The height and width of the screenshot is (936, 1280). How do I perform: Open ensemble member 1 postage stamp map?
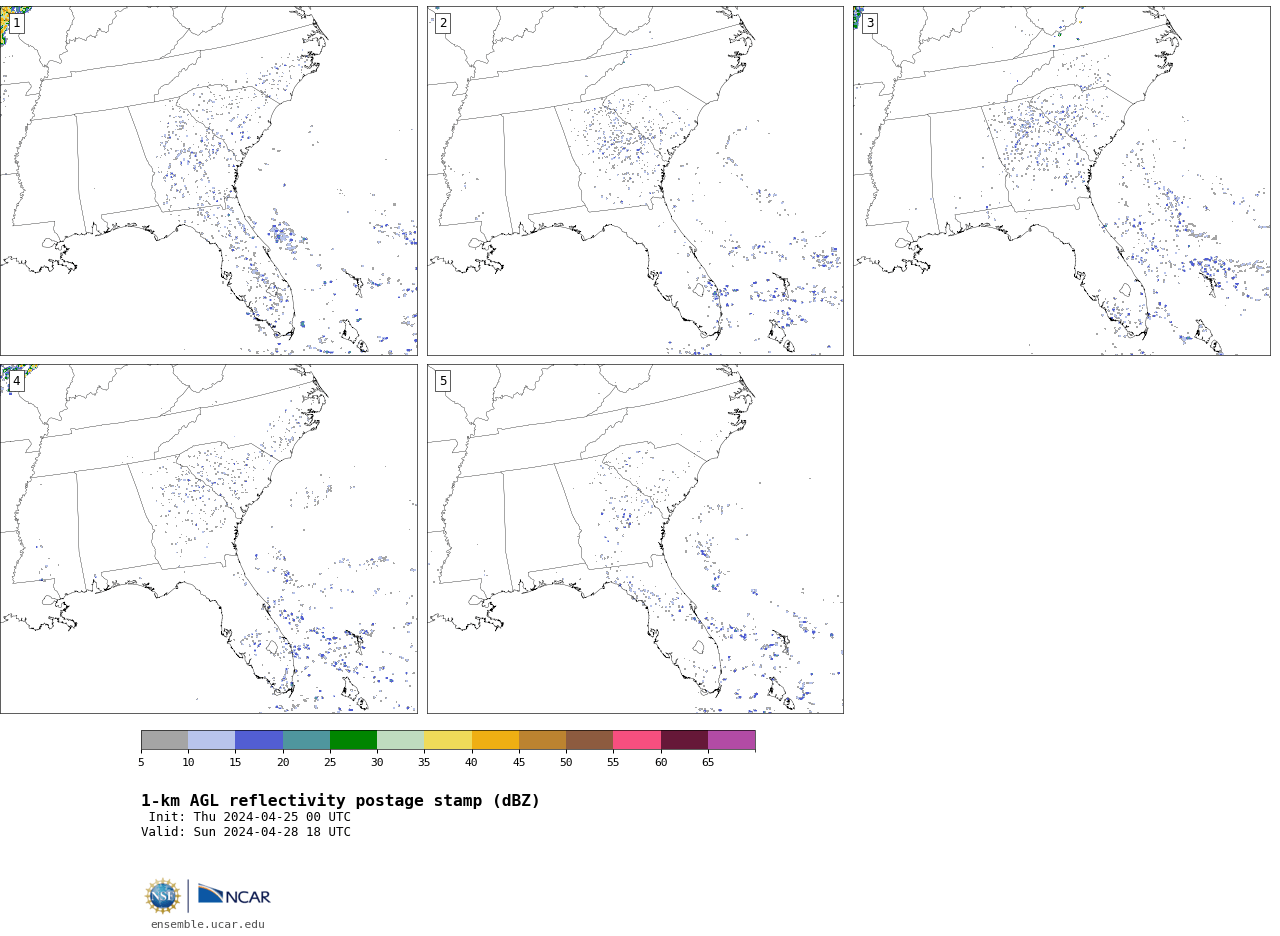[x=209, y=181]
